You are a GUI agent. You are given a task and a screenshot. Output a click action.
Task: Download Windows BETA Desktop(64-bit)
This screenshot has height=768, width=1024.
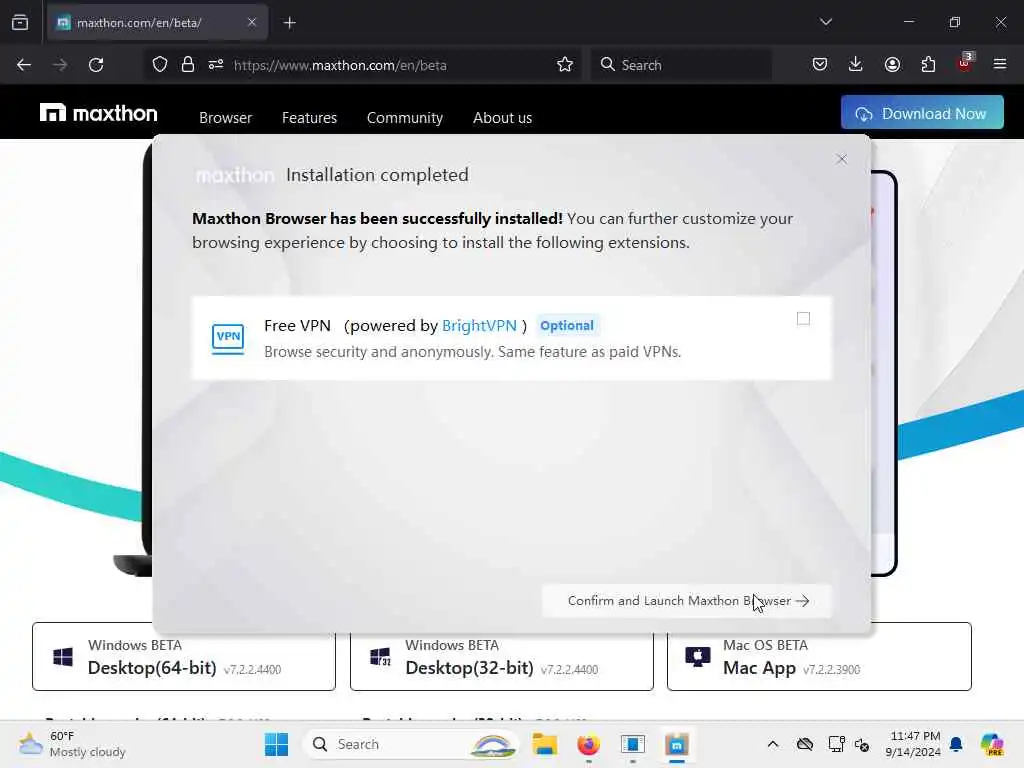[184, 656]
